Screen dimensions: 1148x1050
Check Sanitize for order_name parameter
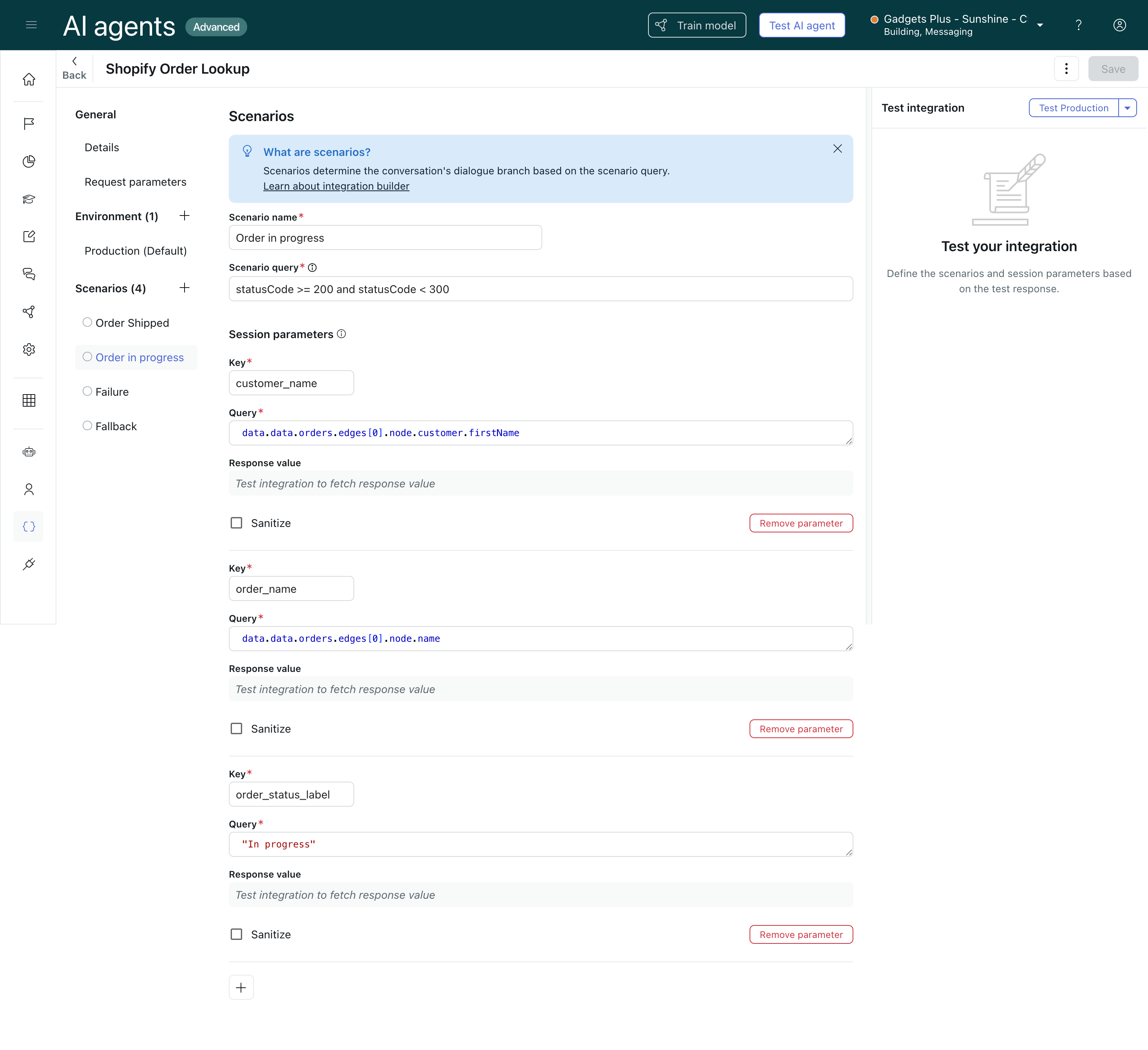tap(236, 728)
